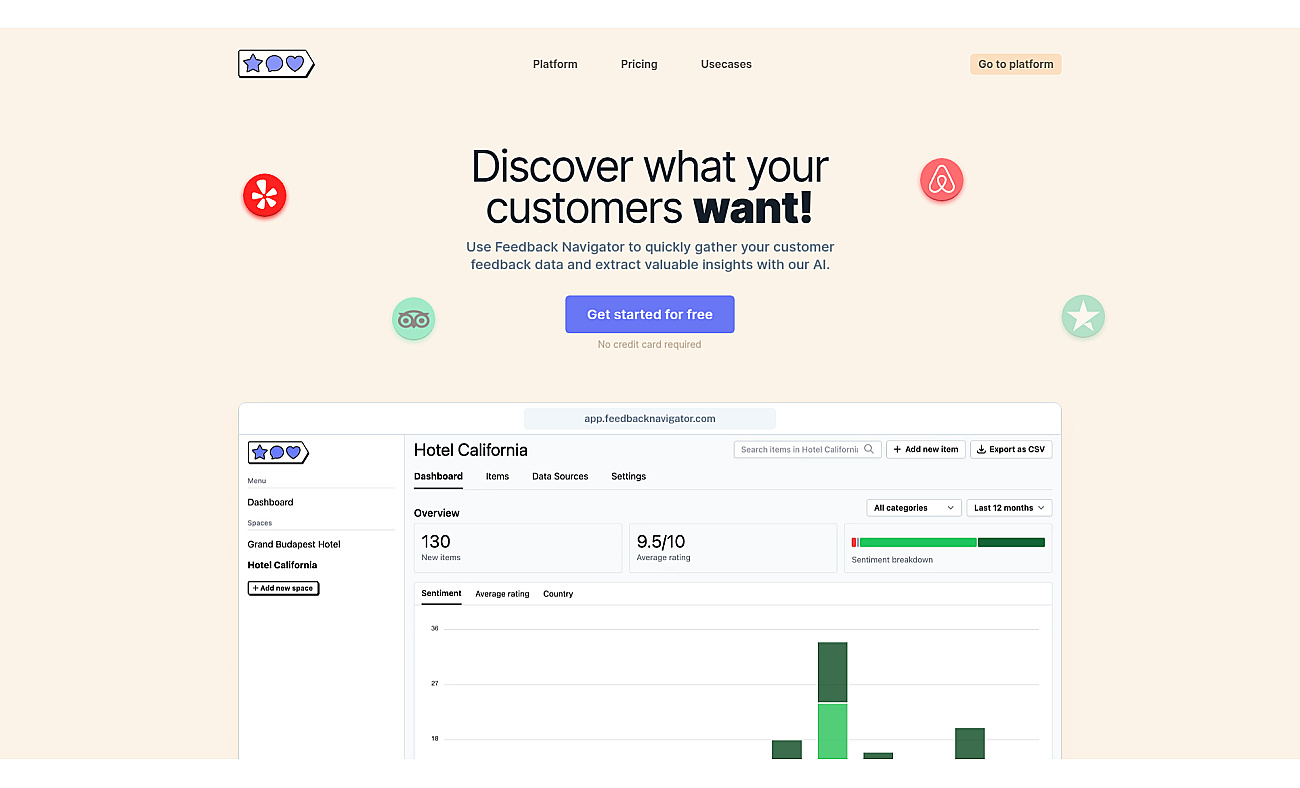Click the Add new space button
Screen dimensions: 1300x788
283,588
